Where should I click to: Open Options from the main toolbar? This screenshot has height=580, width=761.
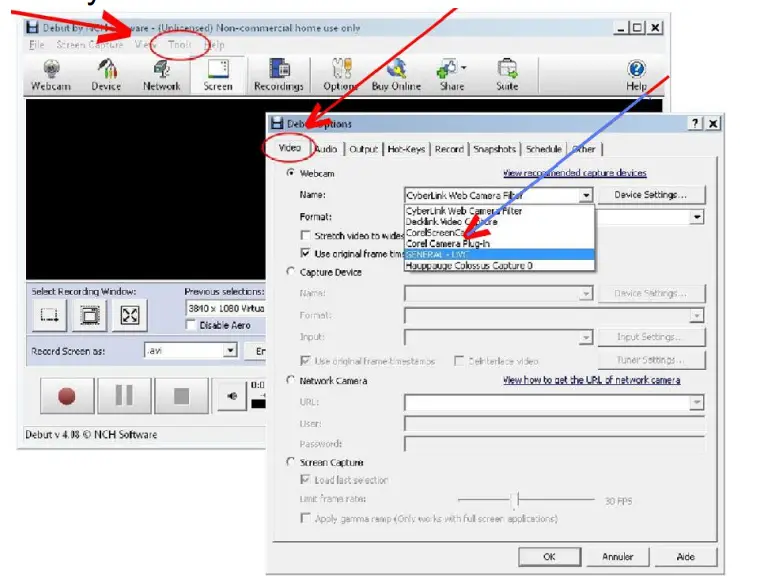coord(341,75)
